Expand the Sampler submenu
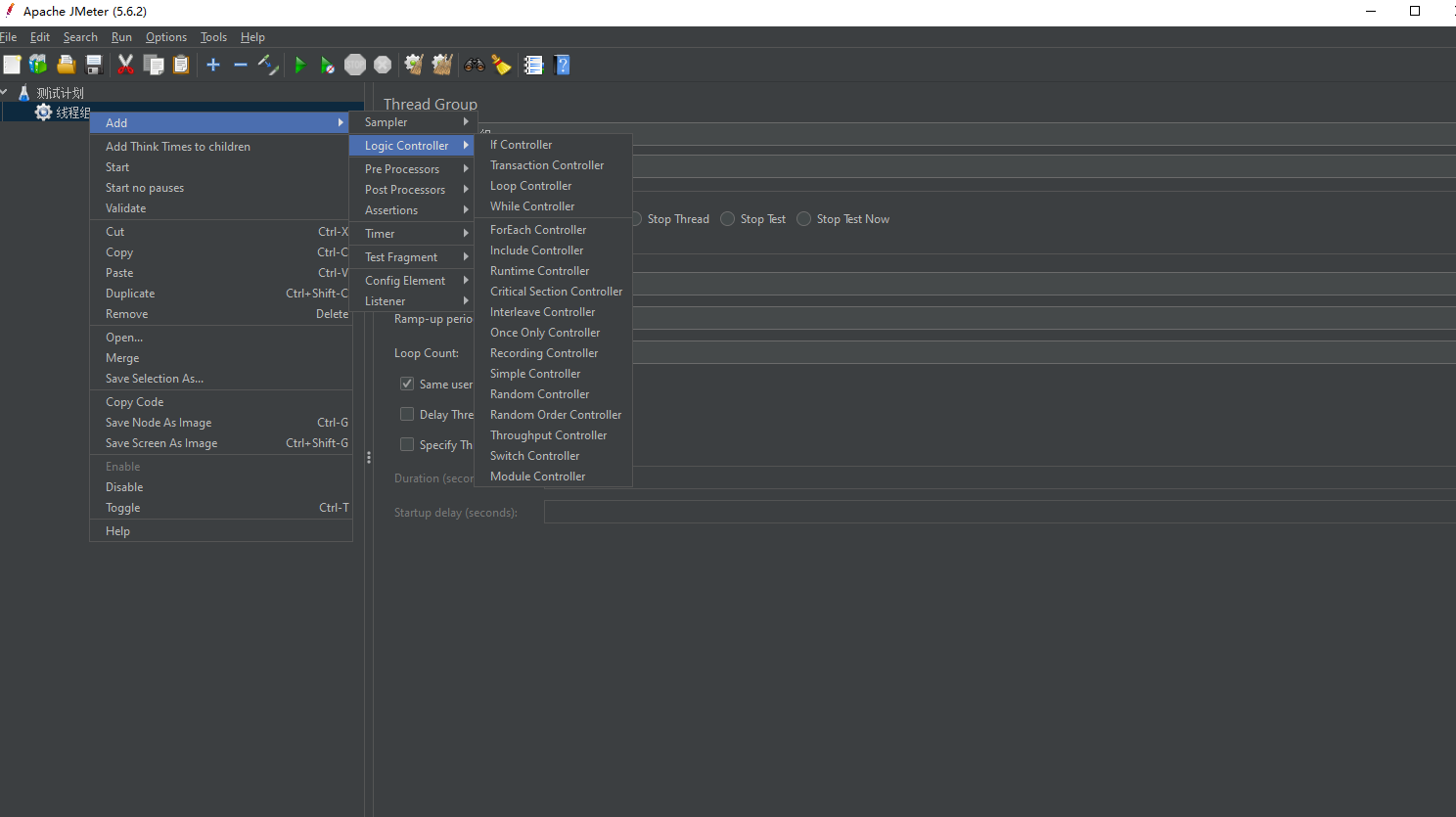1456x817 pixels. tap(413, 122)
